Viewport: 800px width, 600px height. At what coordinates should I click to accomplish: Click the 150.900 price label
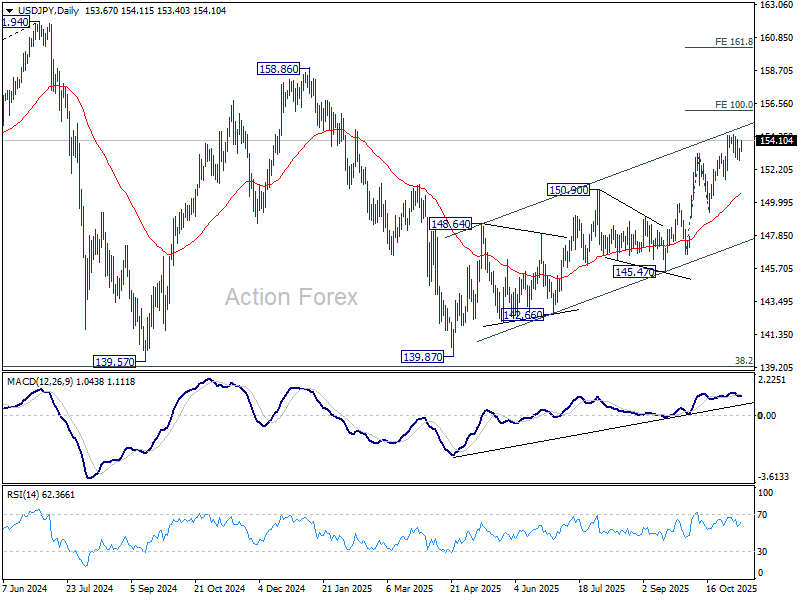tap(568, 190)
